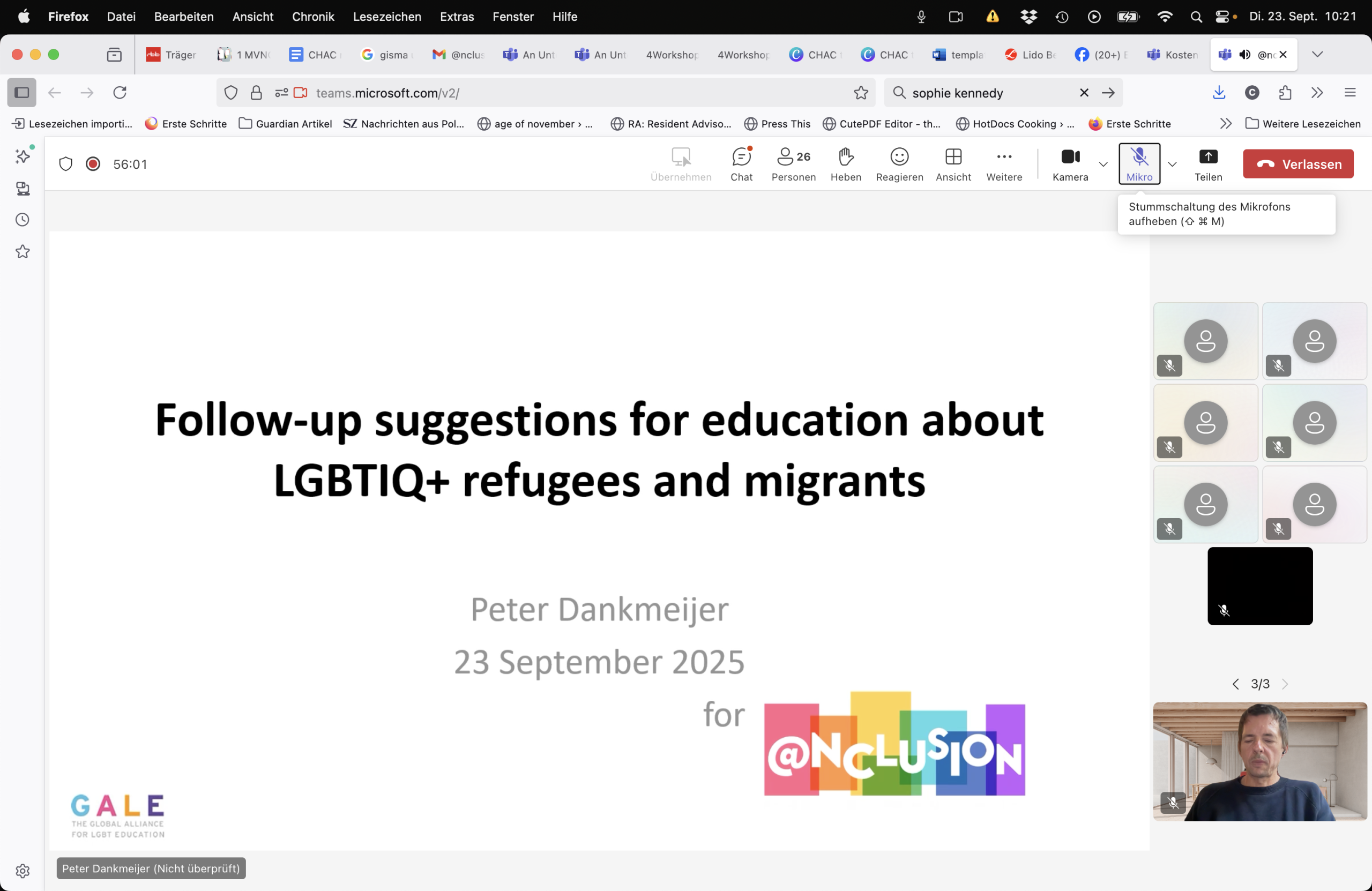Toggle the Kamera camera on or off
The height and width of the screenshot is (891, 1372).
(1070, 163)
